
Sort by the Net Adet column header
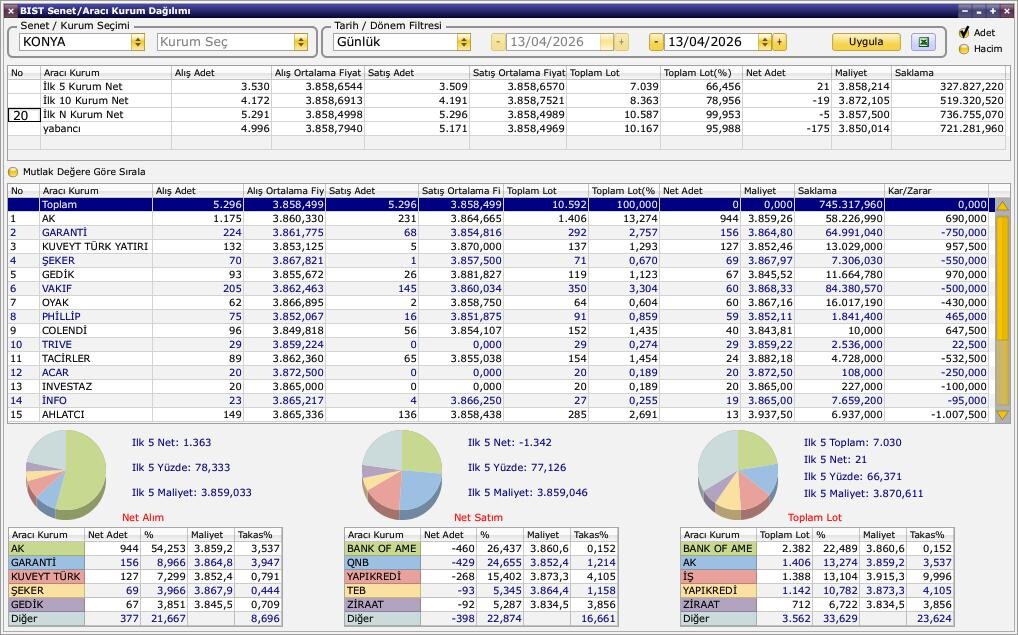point(699,191)
